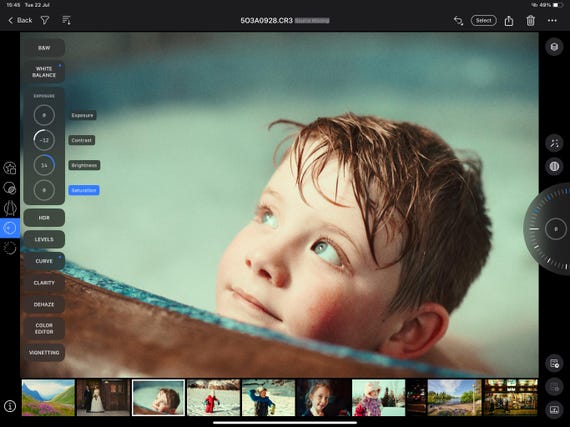Viewport: 570px width, 427px height.
Task: Toggle the before/after compare icon
Action: [x=554, y=166]
